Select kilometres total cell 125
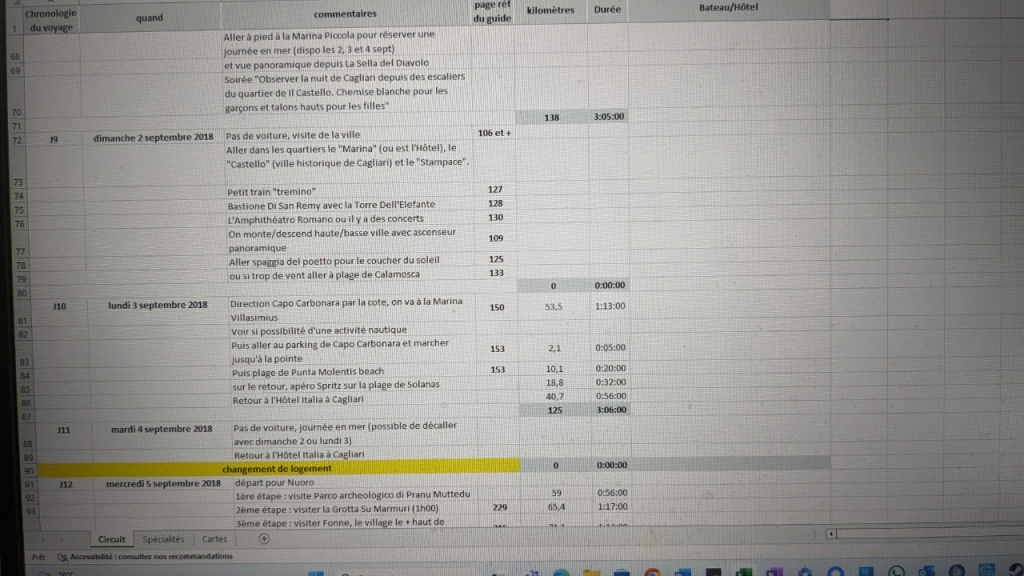This screenshot has width=1024, height=576. pos(554,410)
